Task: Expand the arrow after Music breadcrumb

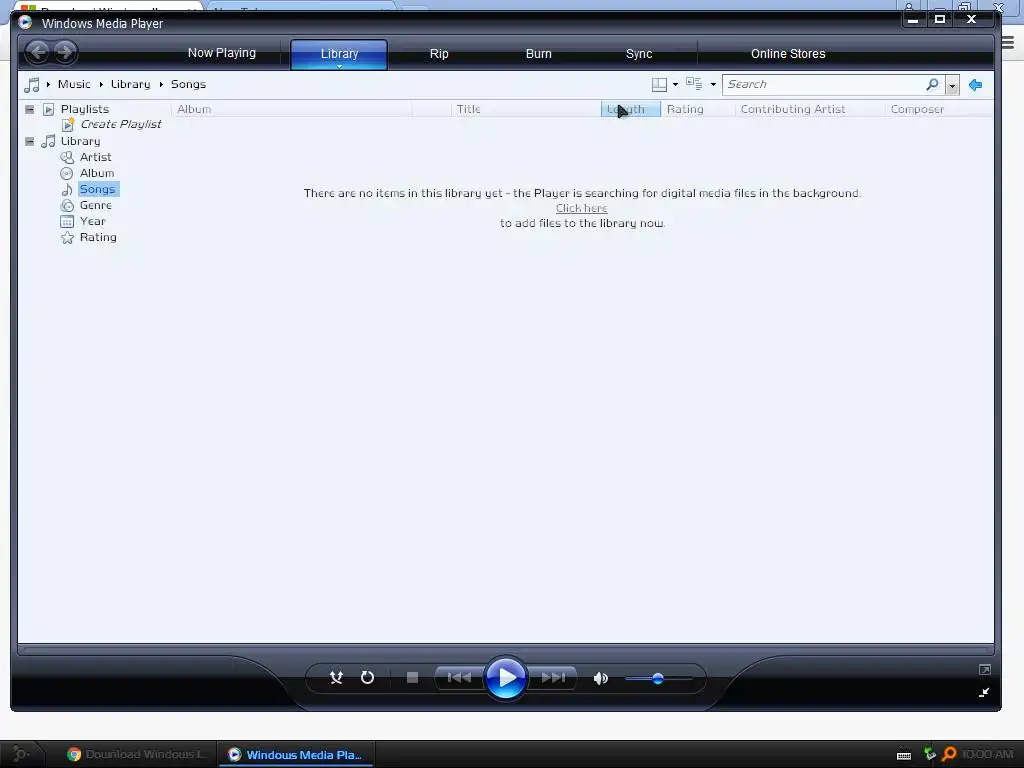Action: coord(101,84)
